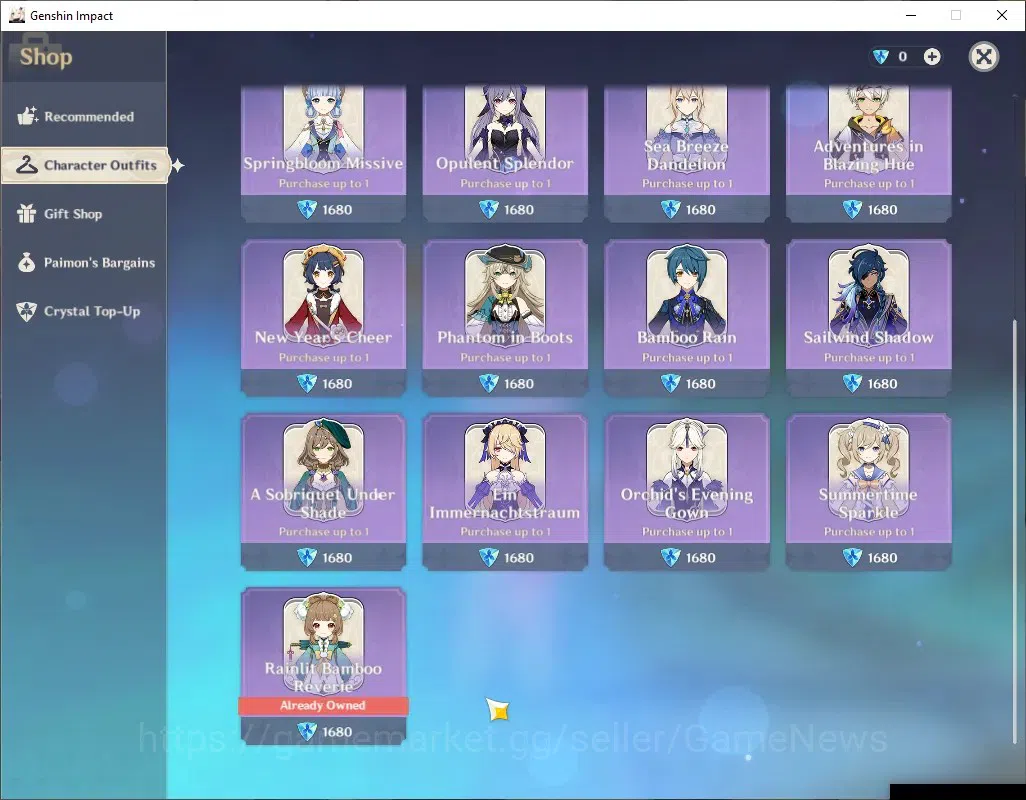
Task: Click crystal icon under A Sobriquet Under Shade
Action: tap(307, 557)
